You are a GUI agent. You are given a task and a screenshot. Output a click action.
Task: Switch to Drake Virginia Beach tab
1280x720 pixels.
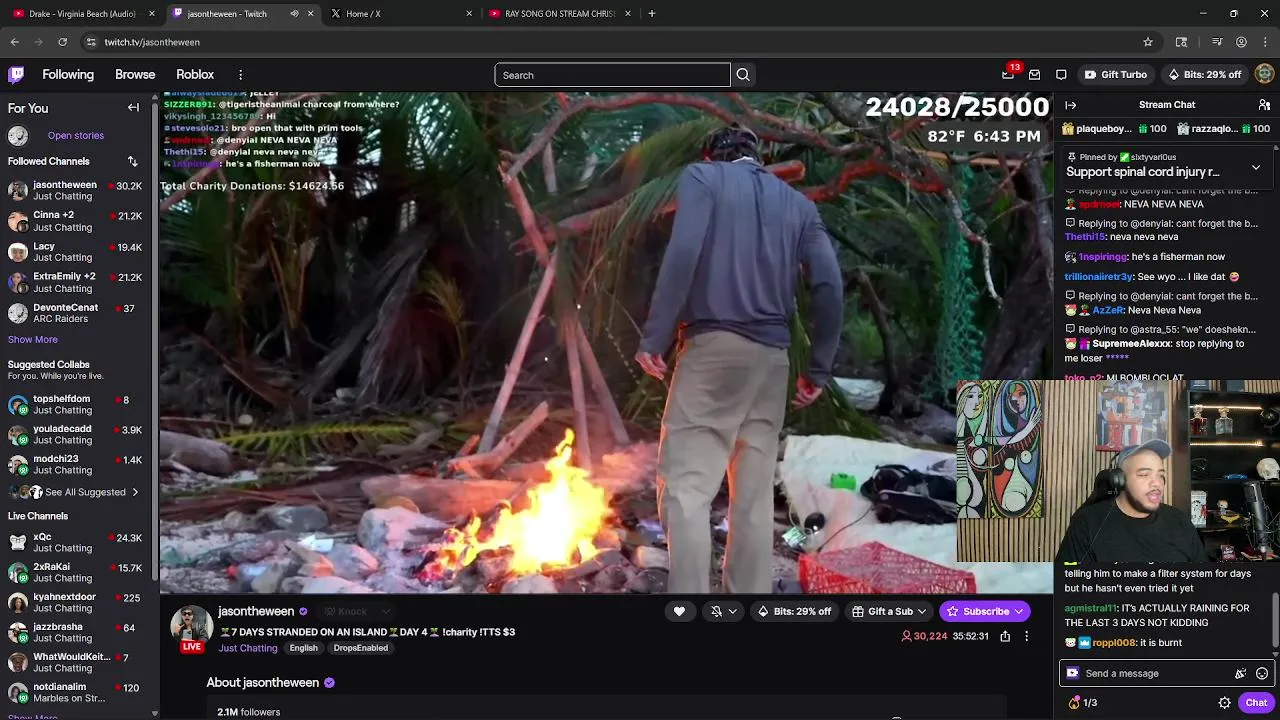tap(82, 14)
